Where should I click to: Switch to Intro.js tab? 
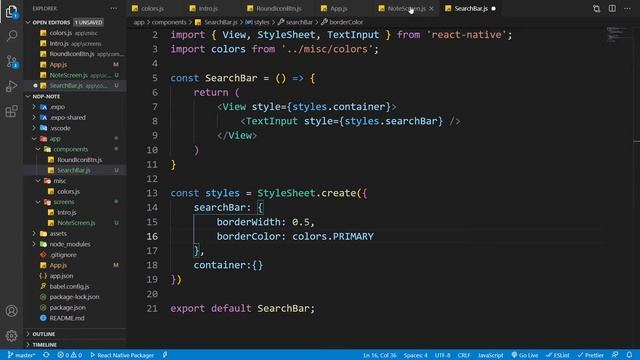208,8
